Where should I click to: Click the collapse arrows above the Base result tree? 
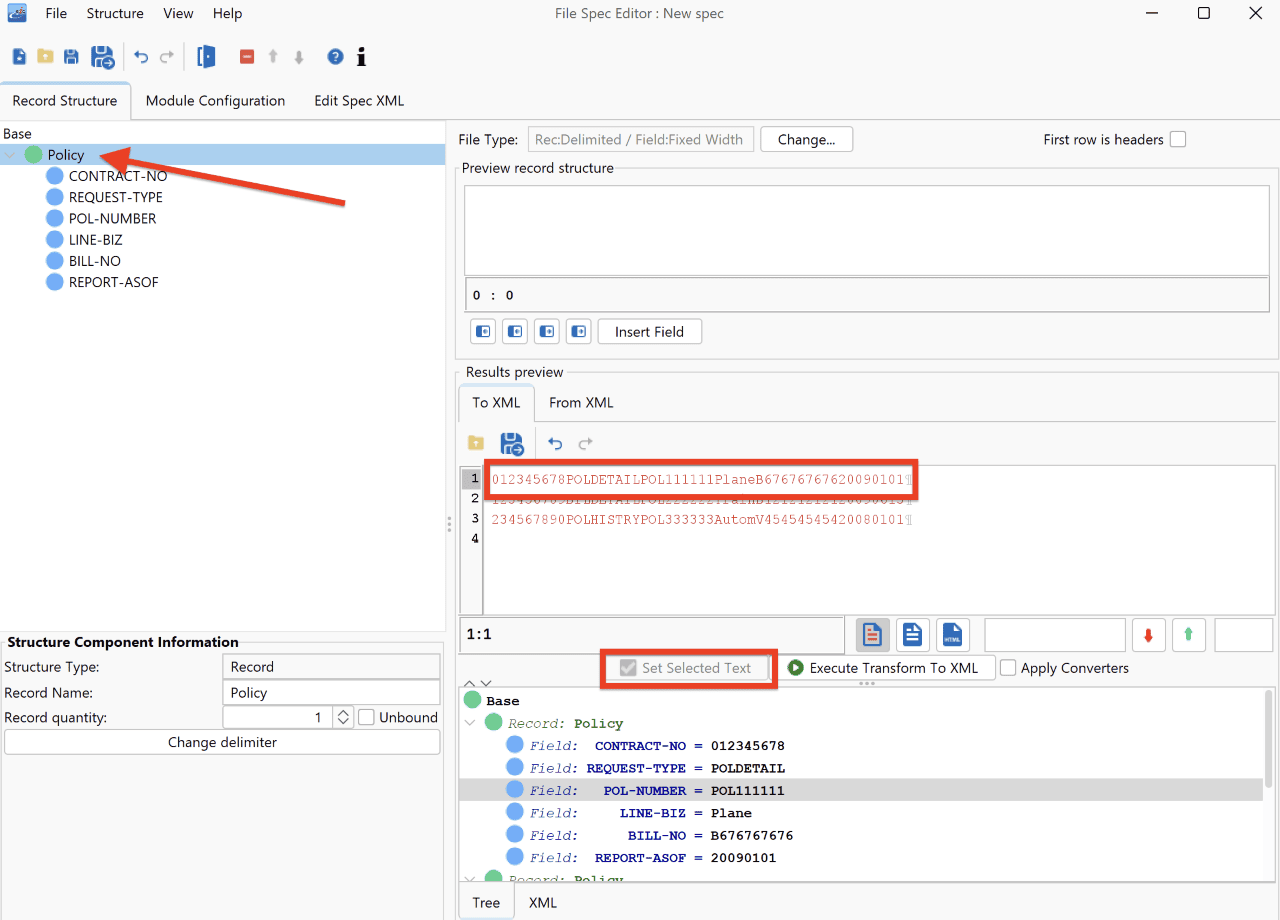[478, 684]
